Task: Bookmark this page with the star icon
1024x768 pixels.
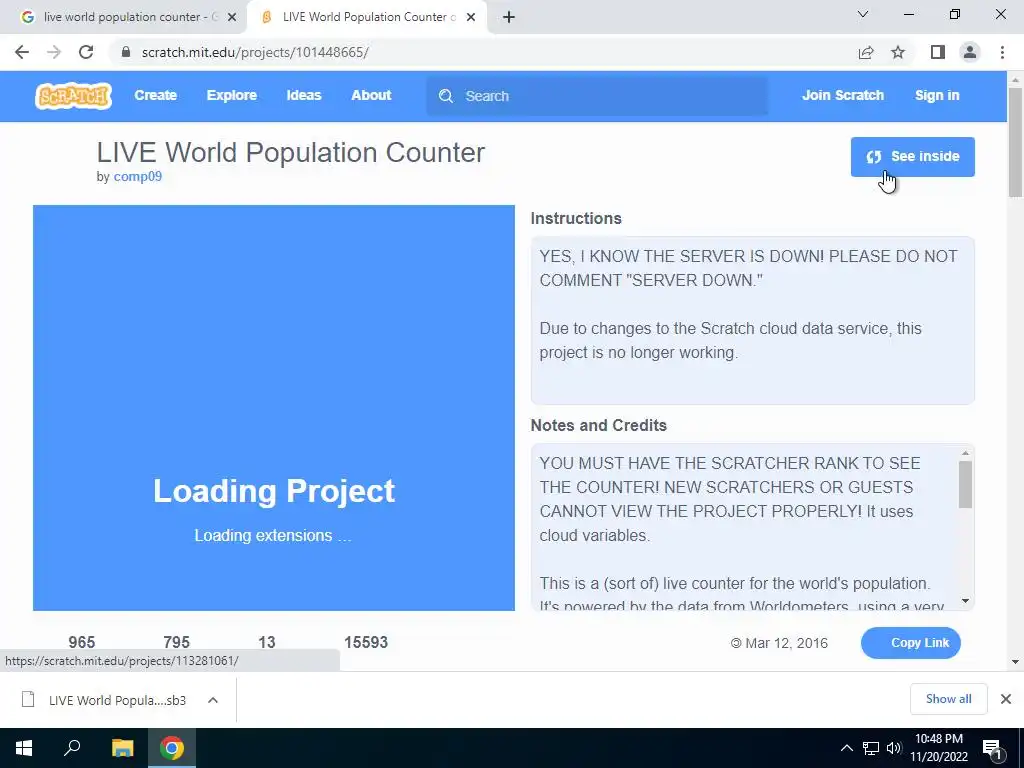Action: tap(898, 52)
